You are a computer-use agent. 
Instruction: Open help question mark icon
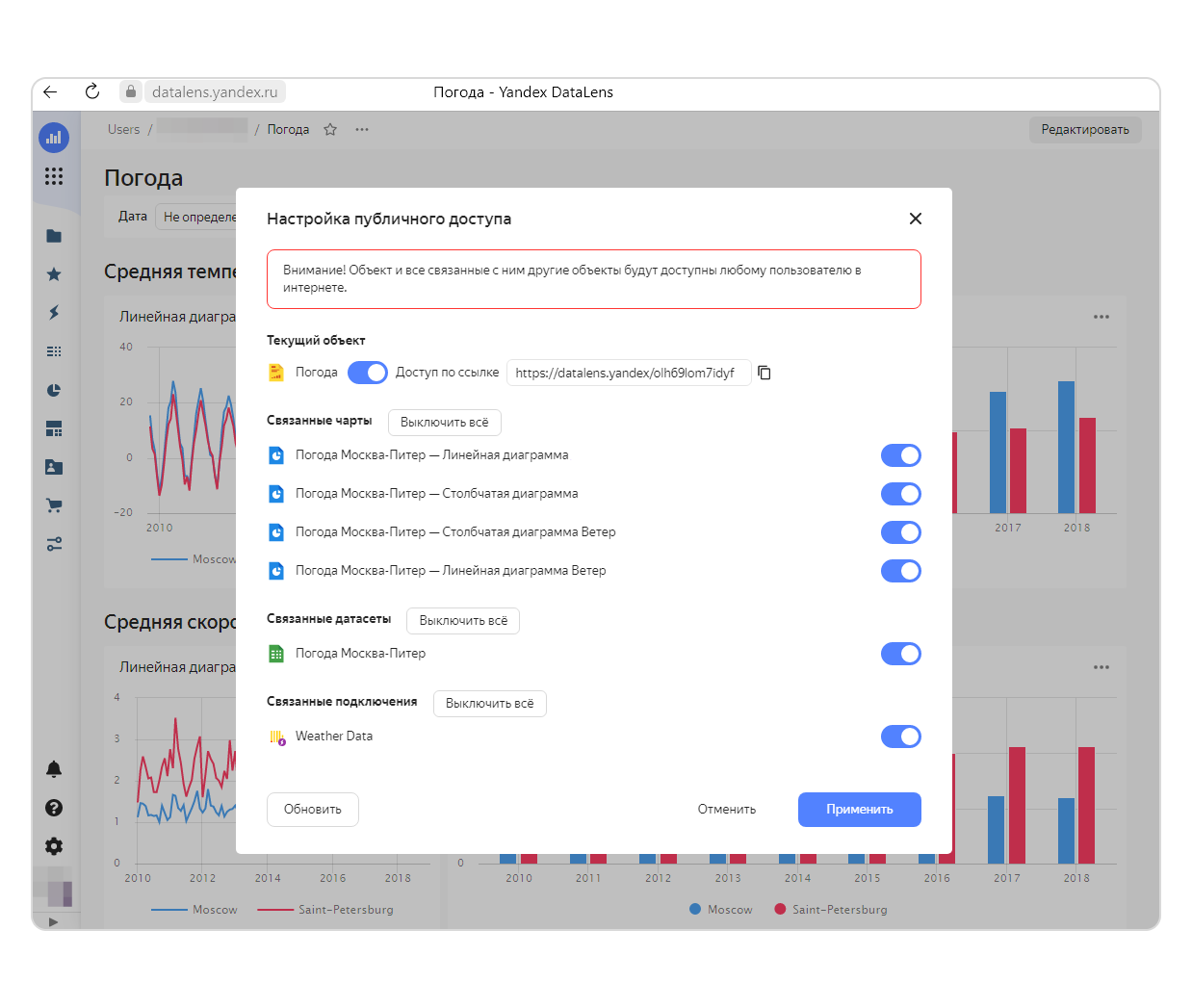click(x=54, y=808)
